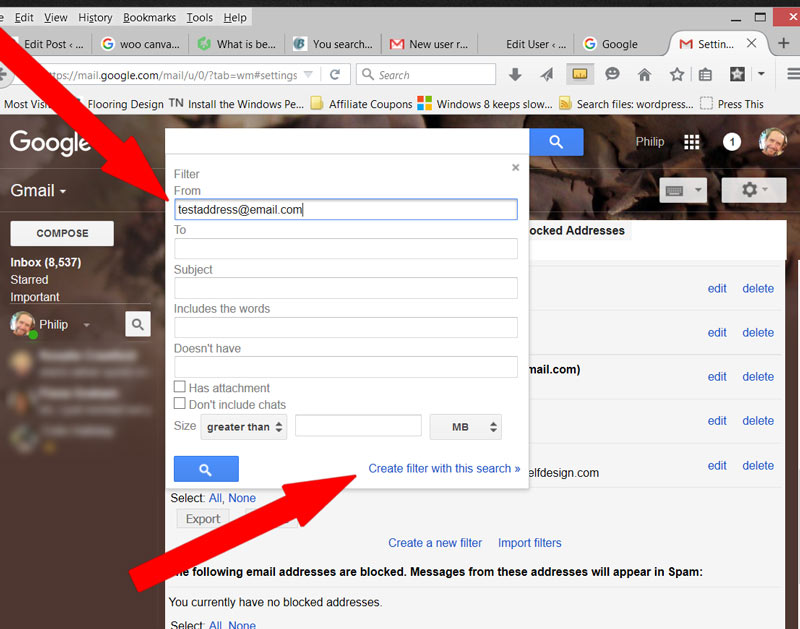Image resolution: width=800 pixels, height=629 pixels.
Task: Click the Size value input field
Action: 358,425
